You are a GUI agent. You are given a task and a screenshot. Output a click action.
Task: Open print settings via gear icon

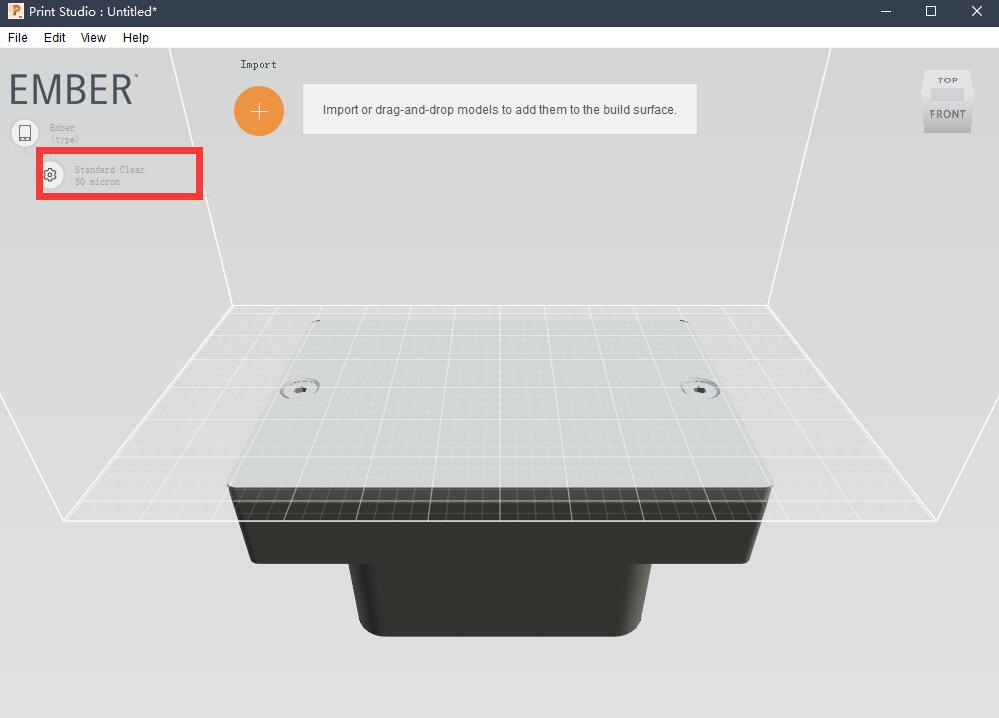point(50,175)
